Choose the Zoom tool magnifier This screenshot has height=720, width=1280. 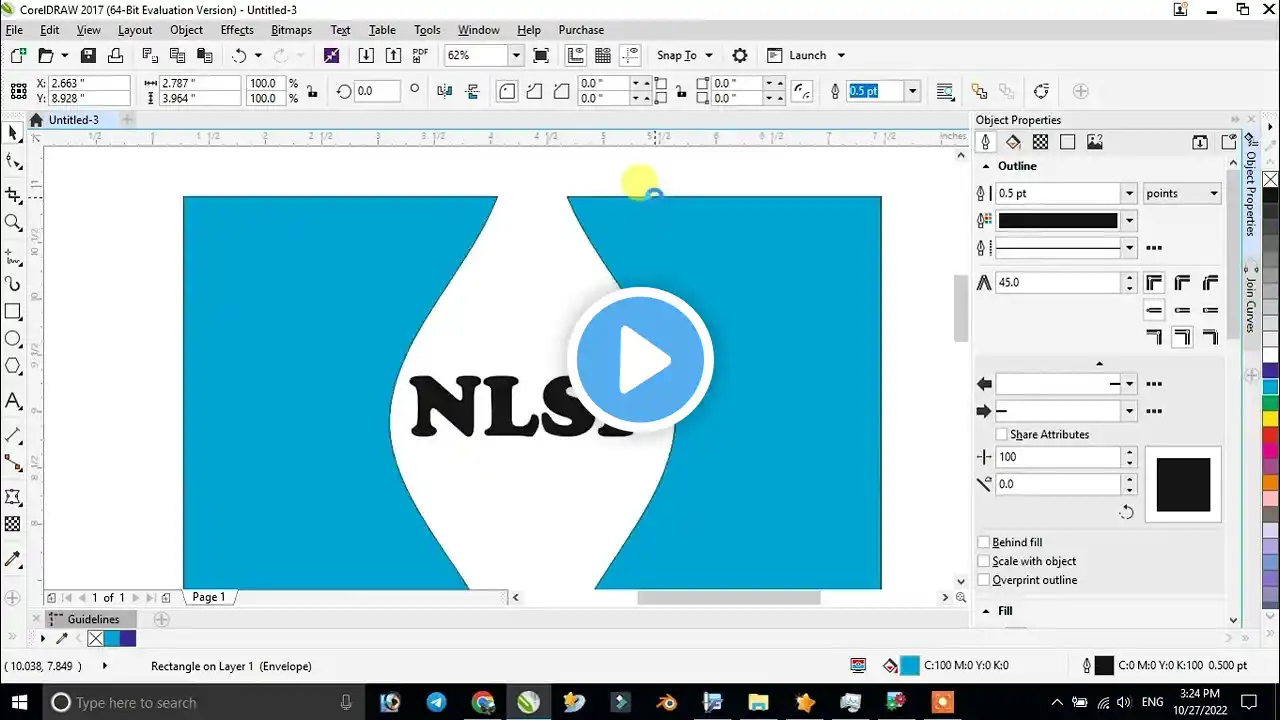(13, 222)
